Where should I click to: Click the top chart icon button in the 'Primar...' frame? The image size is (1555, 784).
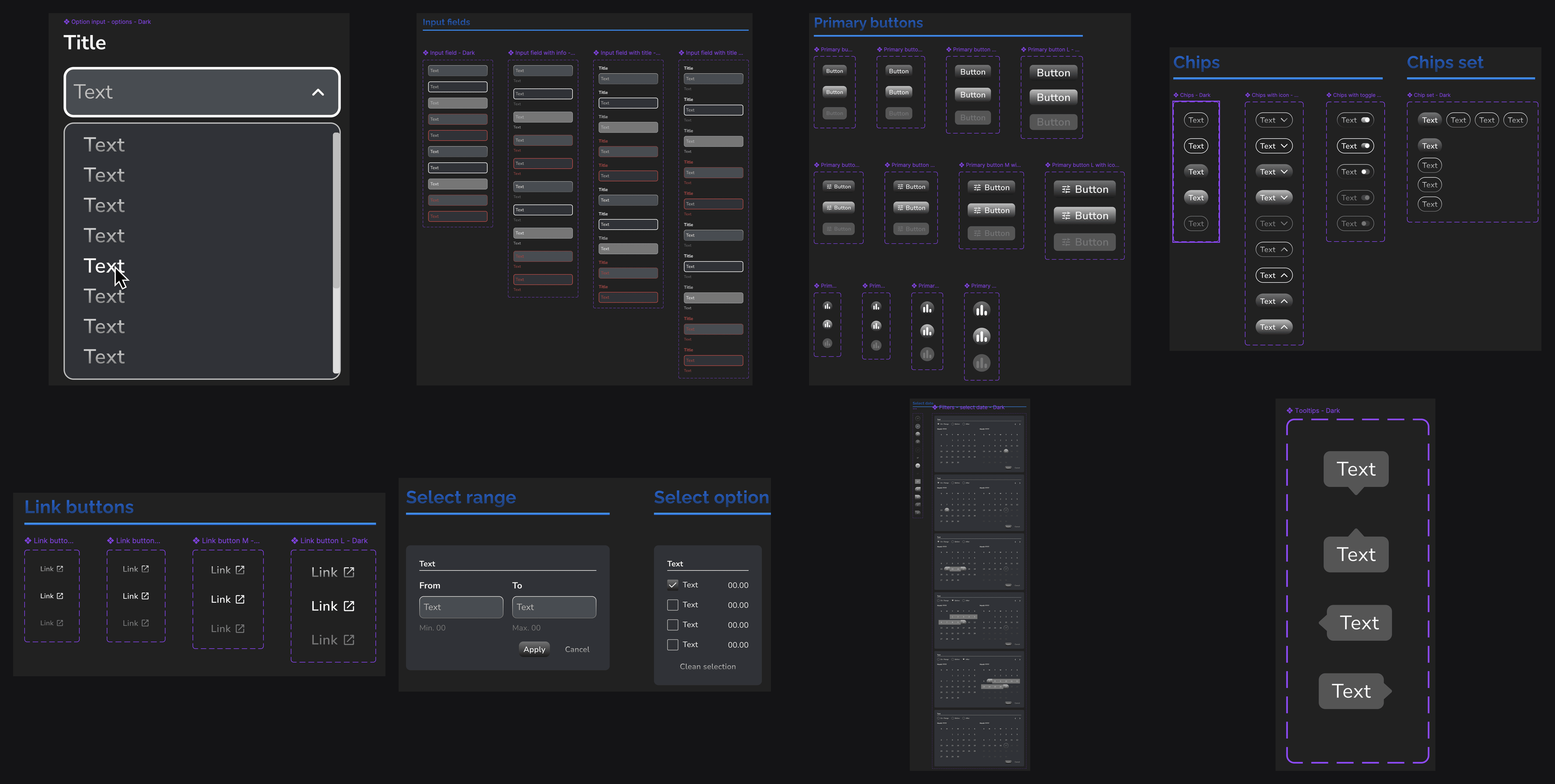pos(927,308)
